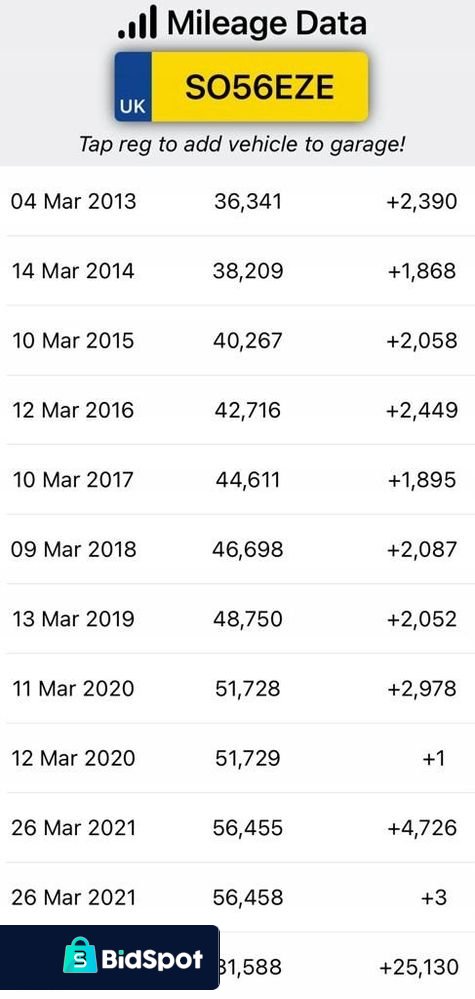The width and height of the screenshot is (475, 999).
Task: Tap the +3 change value
Action: coord(434,897)
